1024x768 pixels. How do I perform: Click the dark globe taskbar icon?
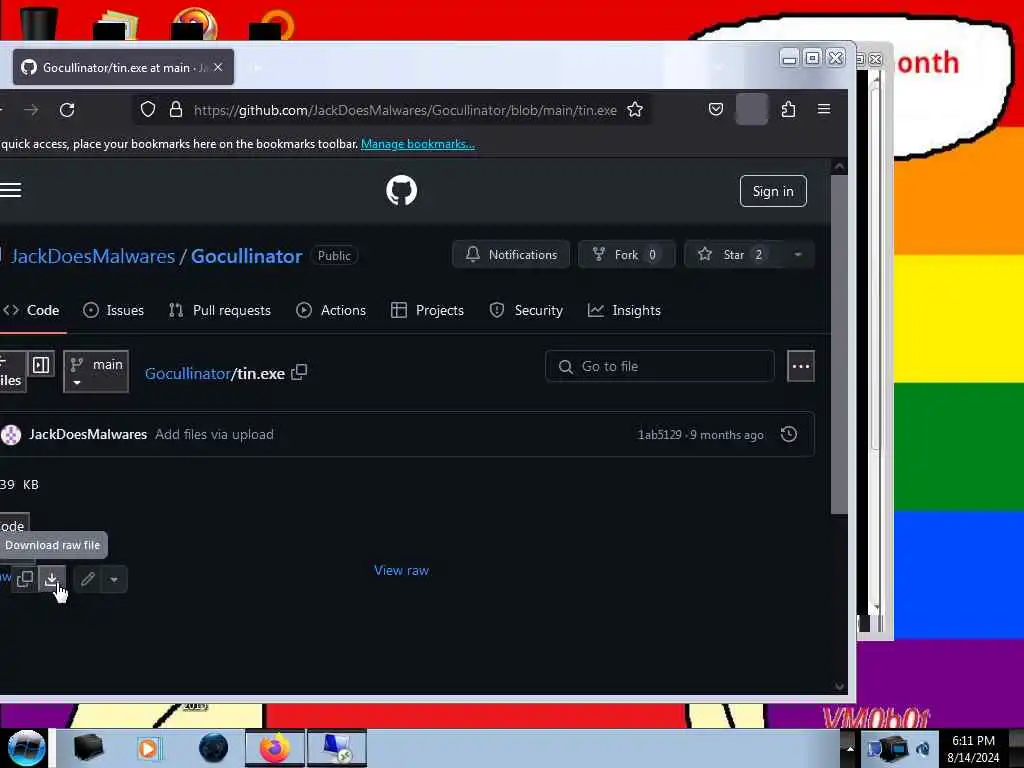214,748
